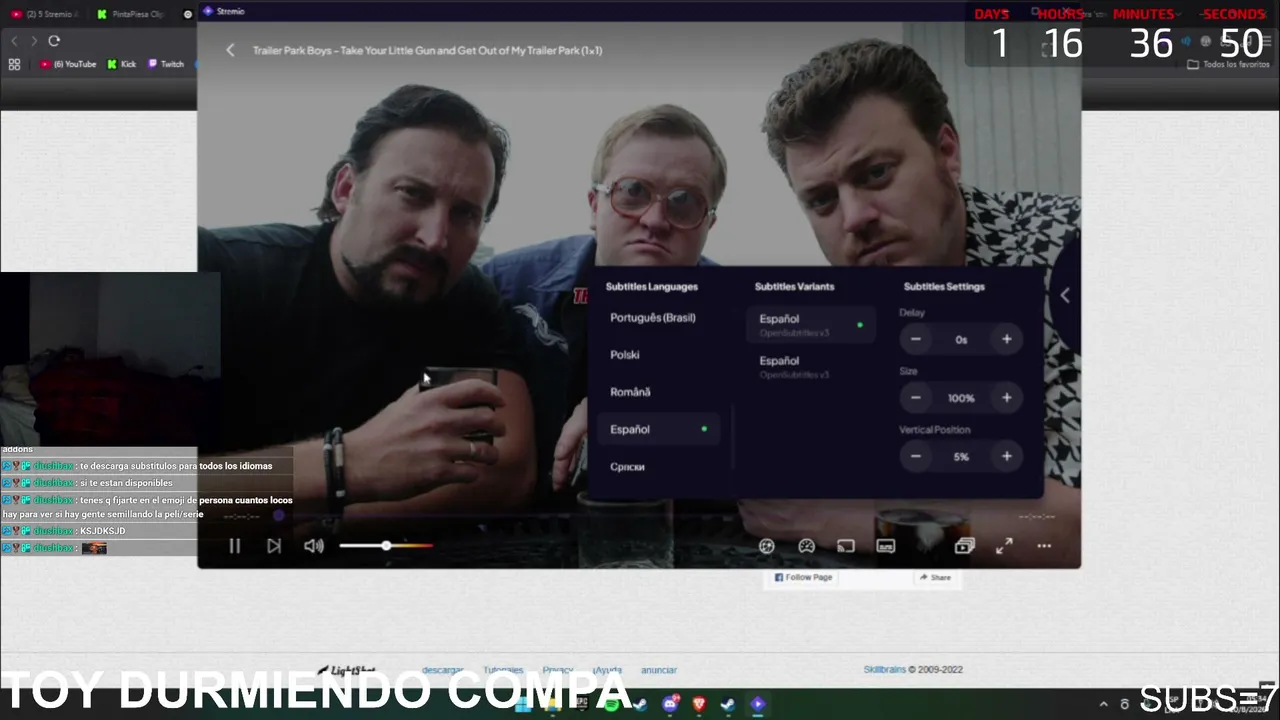Raise subtitles vertical position
Viewport: 1280px width, 720px height.
pos(1007,456)
